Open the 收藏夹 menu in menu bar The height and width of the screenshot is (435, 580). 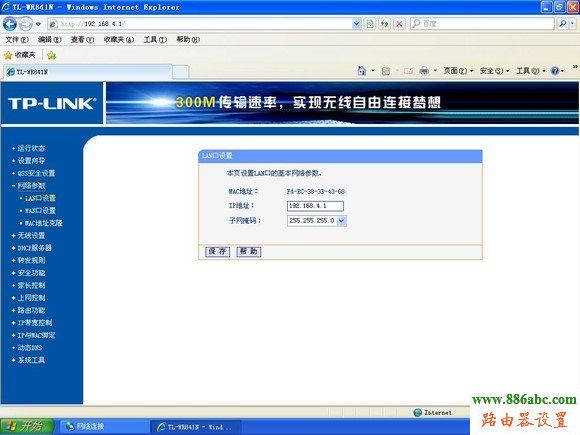(119, 40)
